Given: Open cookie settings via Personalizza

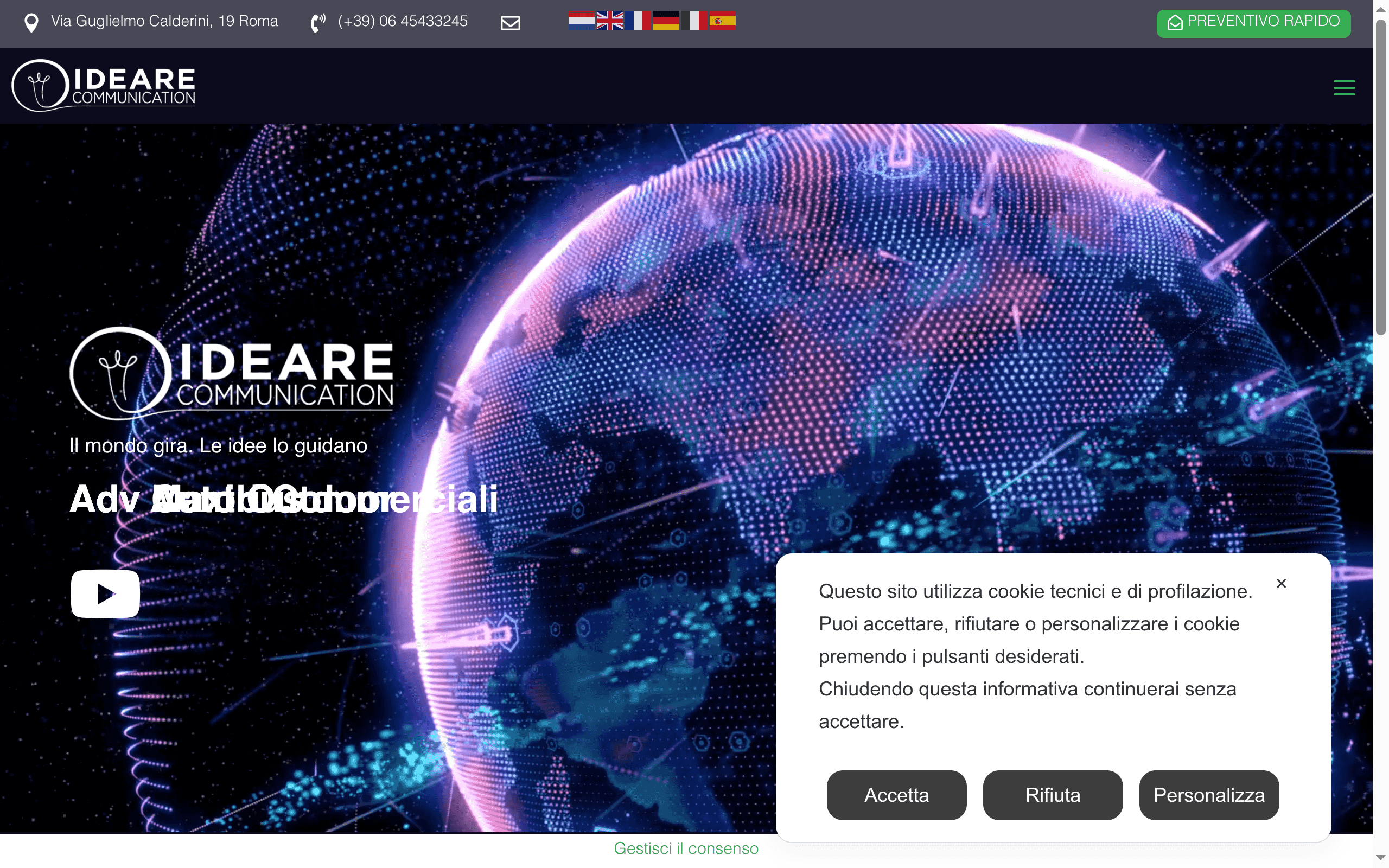Looking at the screenshot, I should (1209, 795).
